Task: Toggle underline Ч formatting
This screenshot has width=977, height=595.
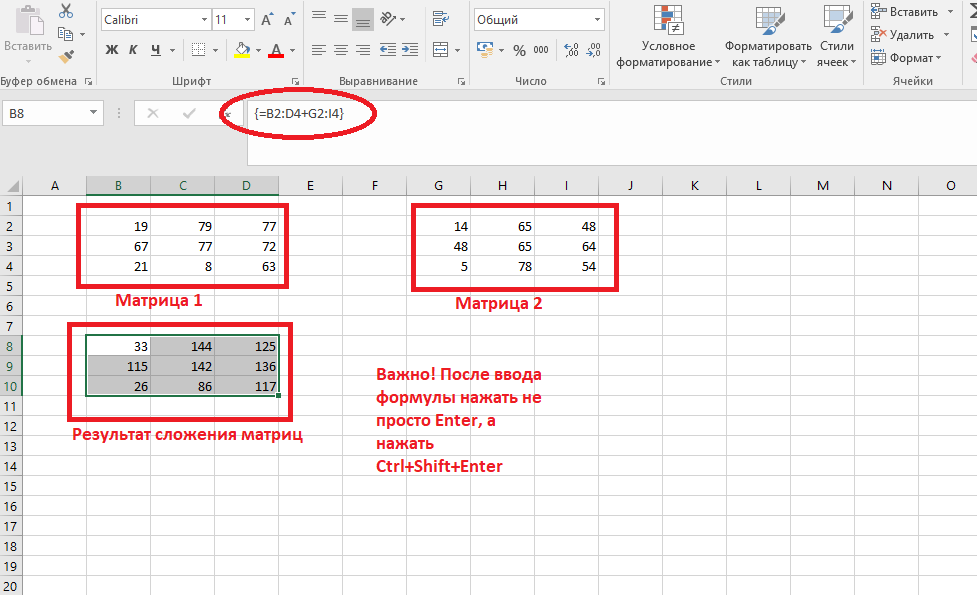Action: (x=156, y=50)
